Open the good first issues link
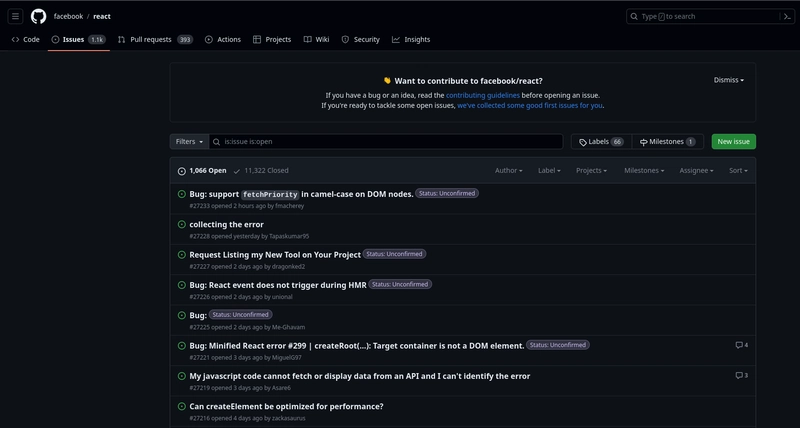The width and height of the screenshot is (800, 428). [x=530, y=106]
